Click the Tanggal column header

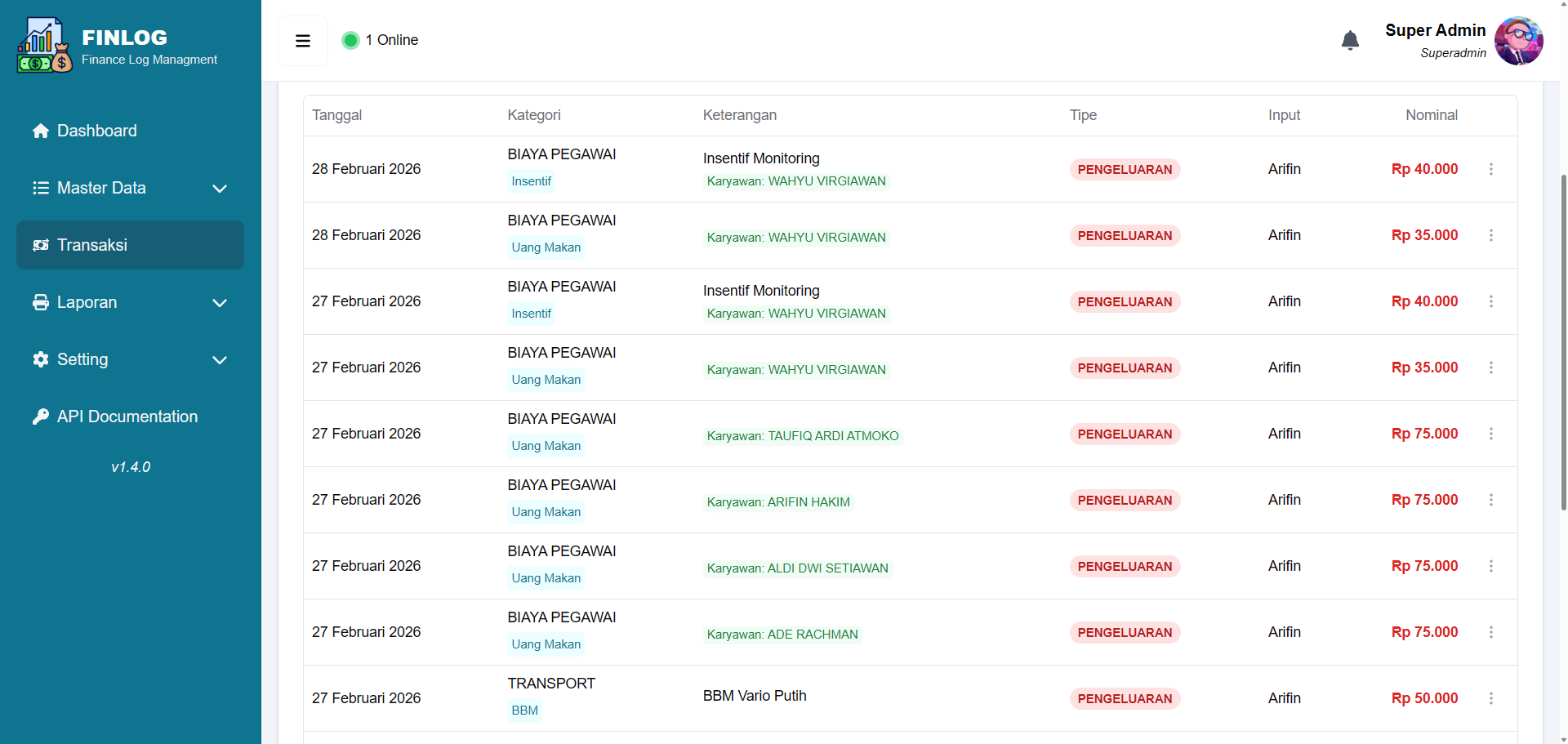pos(336,115)
